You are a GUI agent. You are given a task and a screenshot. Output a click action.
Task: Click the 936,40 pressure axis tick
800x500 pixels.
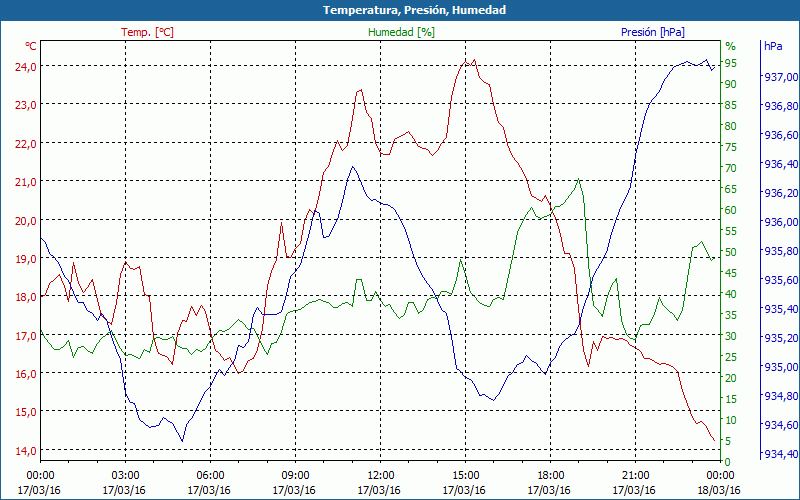pos(780,164)
